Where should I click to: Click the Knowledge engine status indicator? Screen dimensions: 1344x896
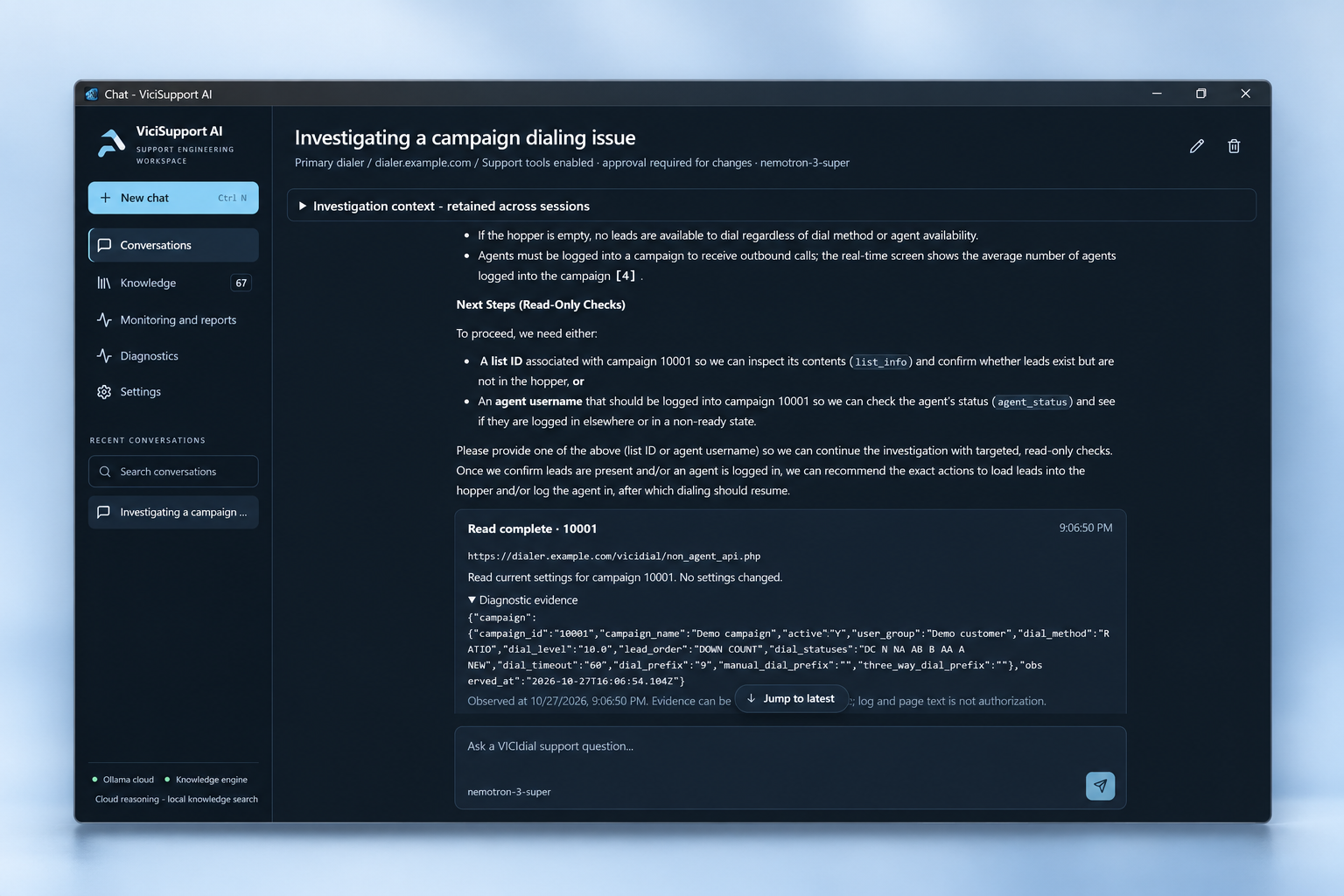(206, 780)
